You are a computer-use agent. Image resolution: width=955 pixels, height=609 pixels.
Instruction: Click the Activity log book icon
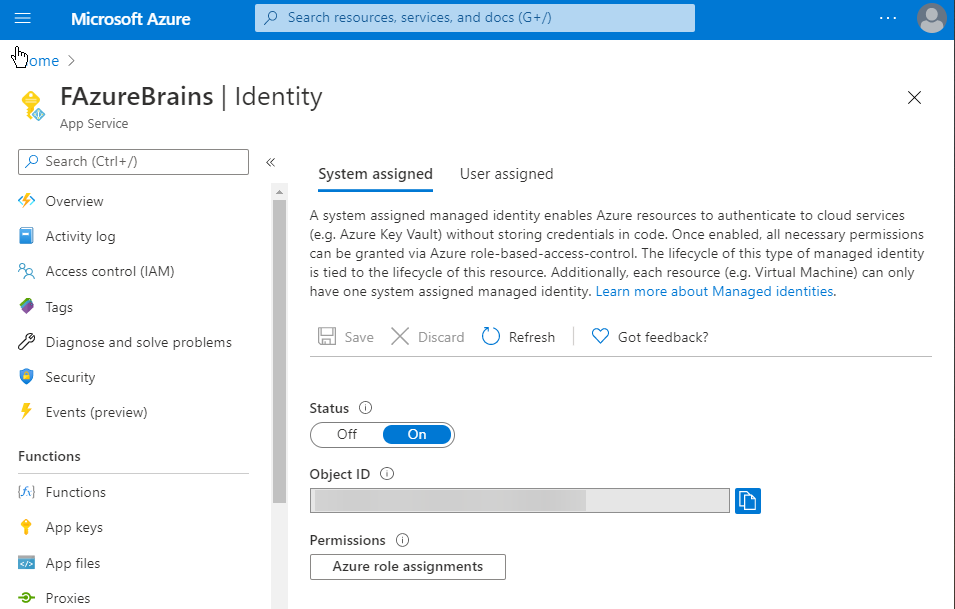point(26,236)
